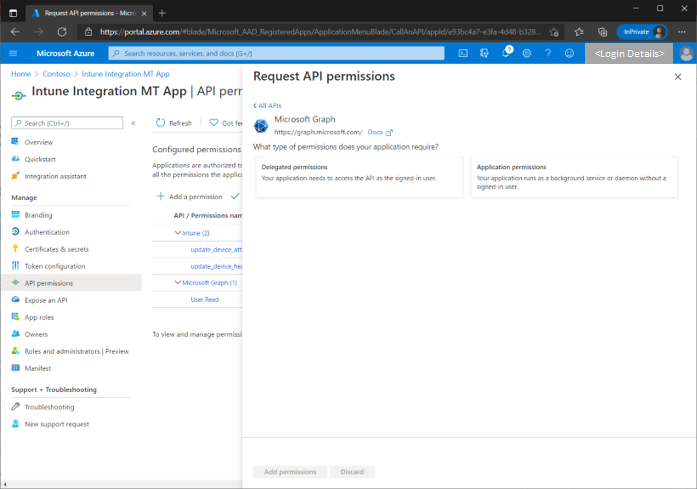Open Troubleshooting menu item

49,407
